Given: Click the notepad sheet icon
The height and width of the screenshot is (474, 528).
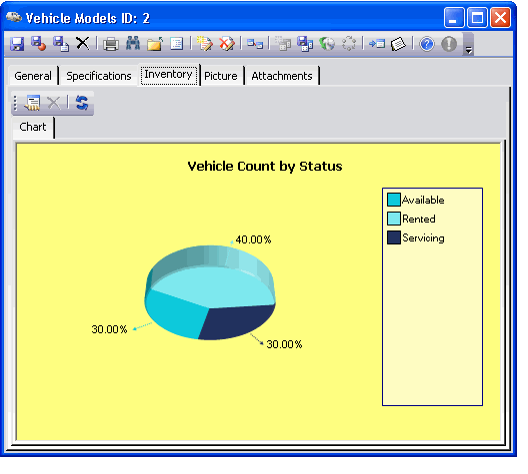Looking at the screenshot, I should coord(398,44).
